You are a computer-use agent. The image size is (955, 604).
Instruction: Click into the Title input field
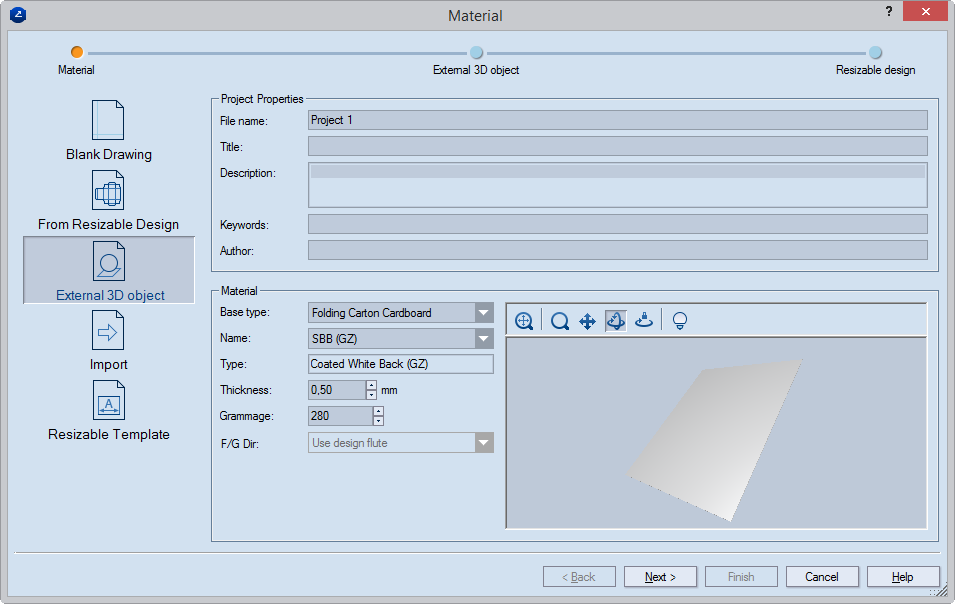(x=617, y=147)
